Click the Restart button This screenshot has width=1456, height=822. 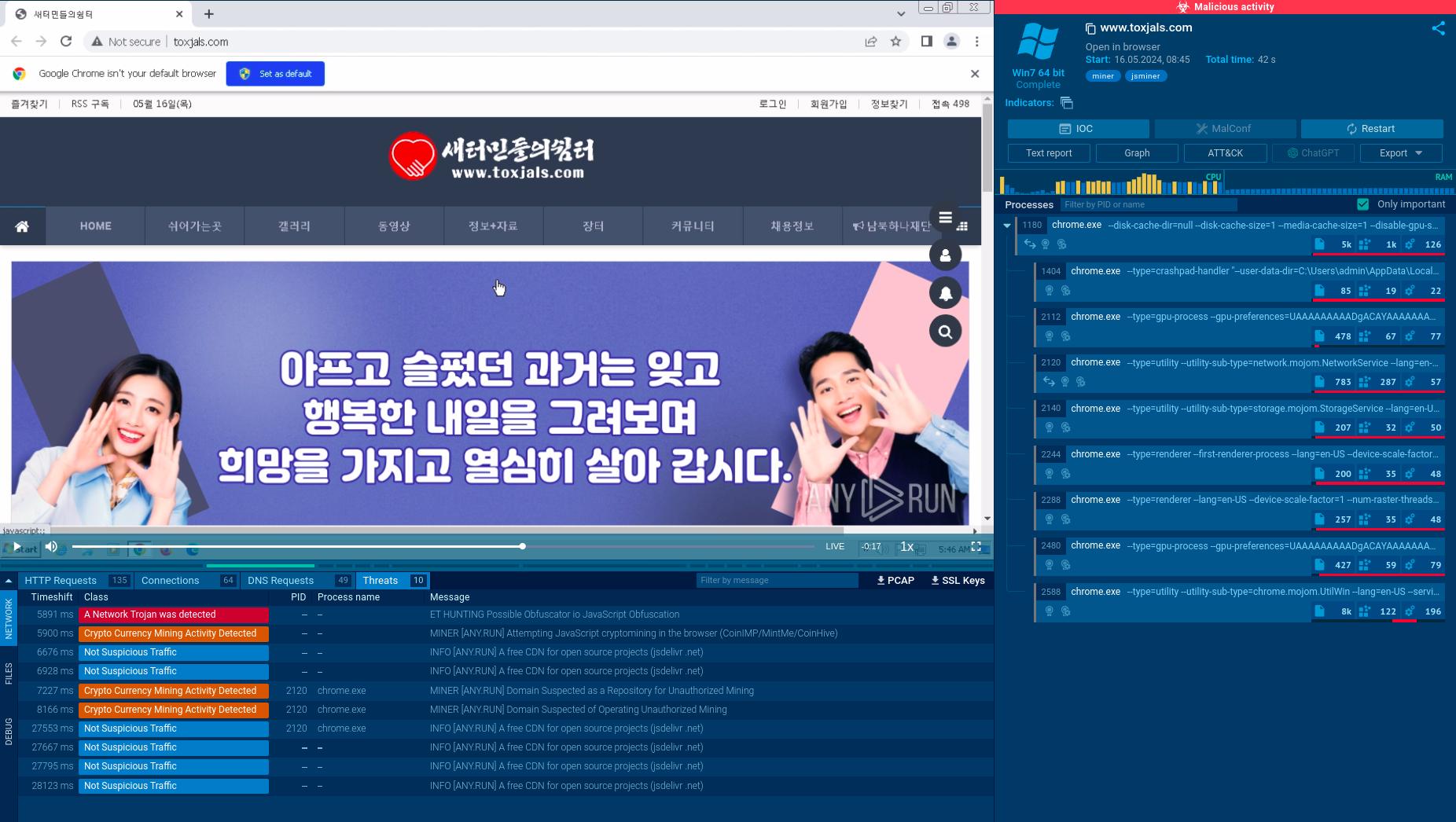click(1371, 129)
